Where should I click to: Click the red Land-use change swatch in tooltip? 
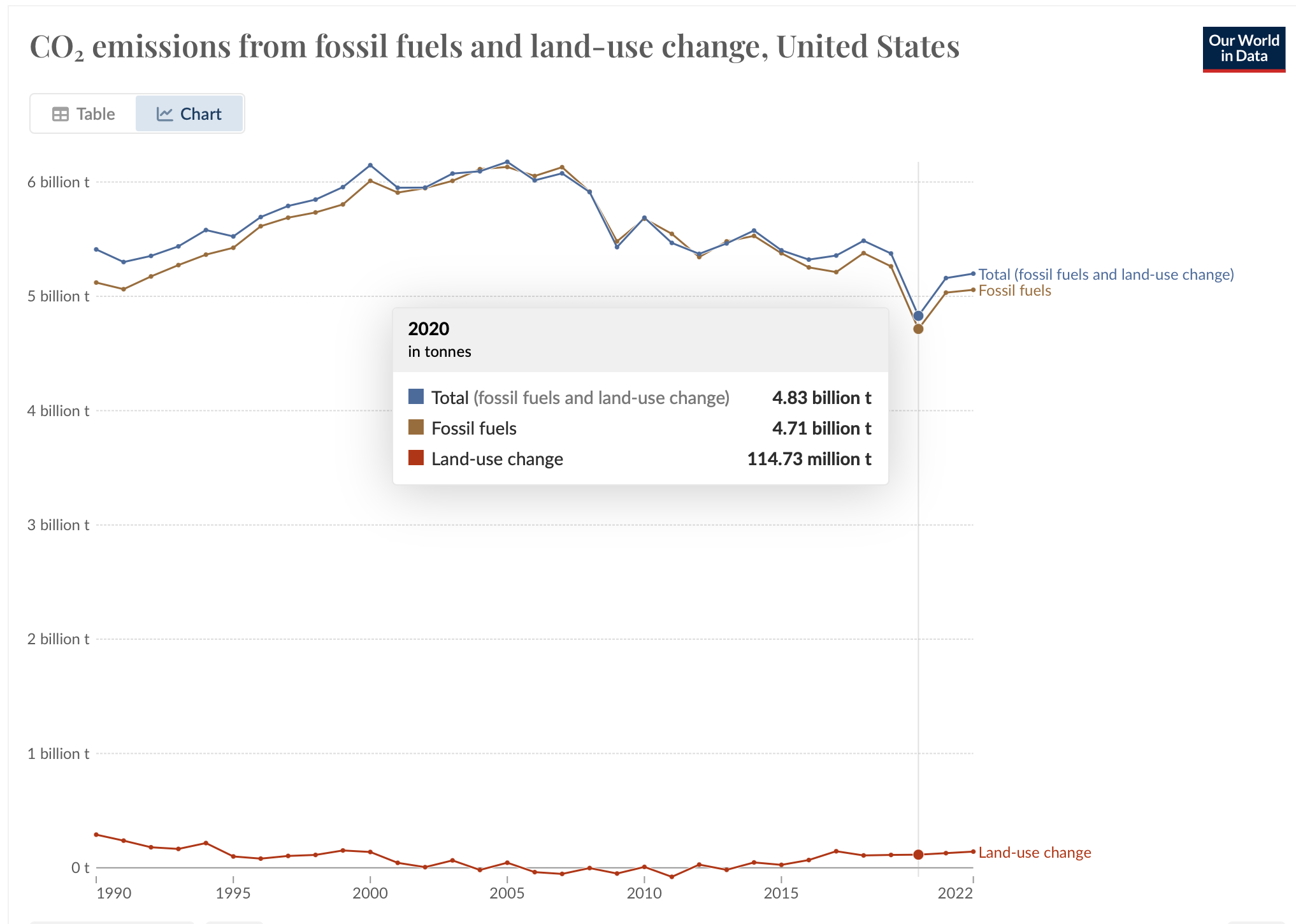[416, 458]
